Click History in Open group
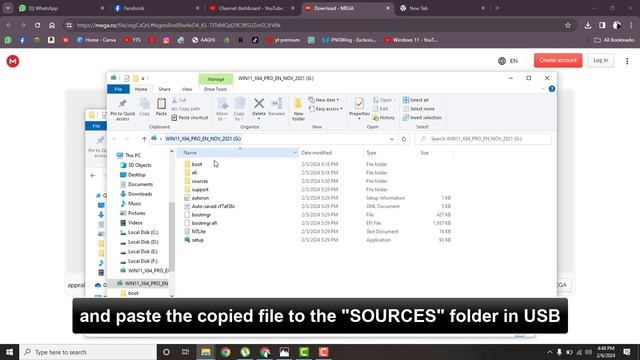The image size is (640, 360). tap(384, 118)
